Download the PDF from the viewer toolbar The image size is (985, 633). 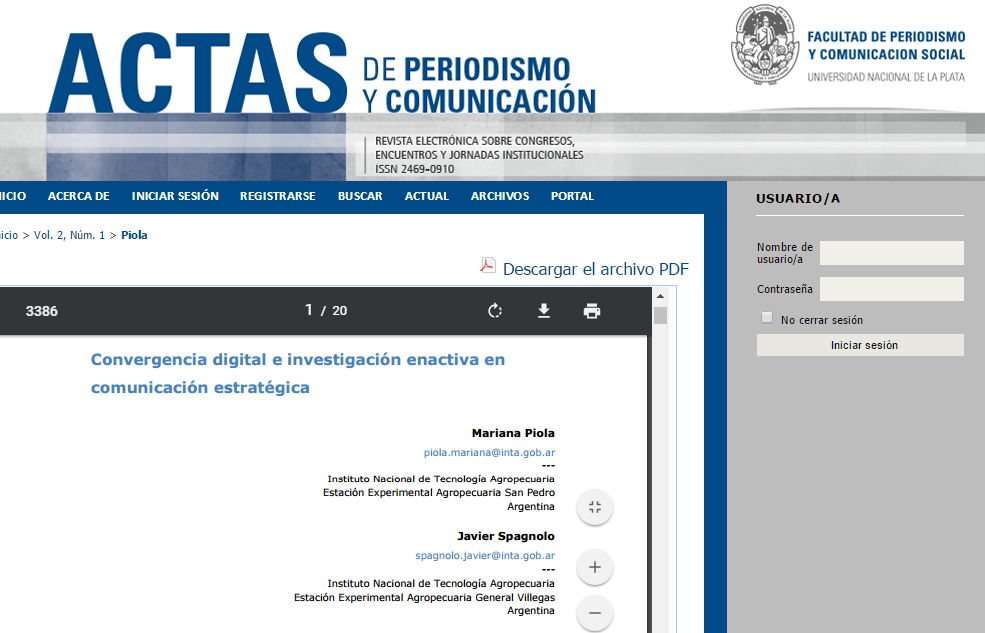coord(544,311)
